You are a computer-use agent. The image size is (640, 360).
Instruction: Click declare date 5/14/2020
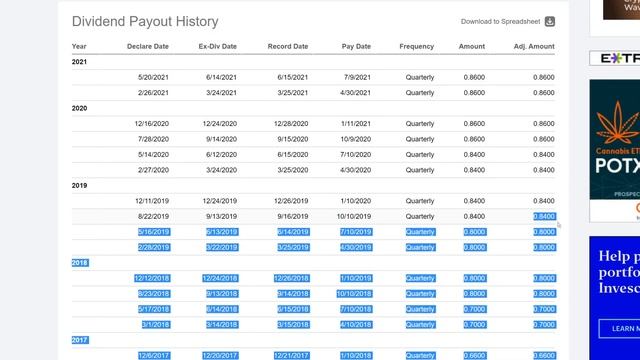153,155
